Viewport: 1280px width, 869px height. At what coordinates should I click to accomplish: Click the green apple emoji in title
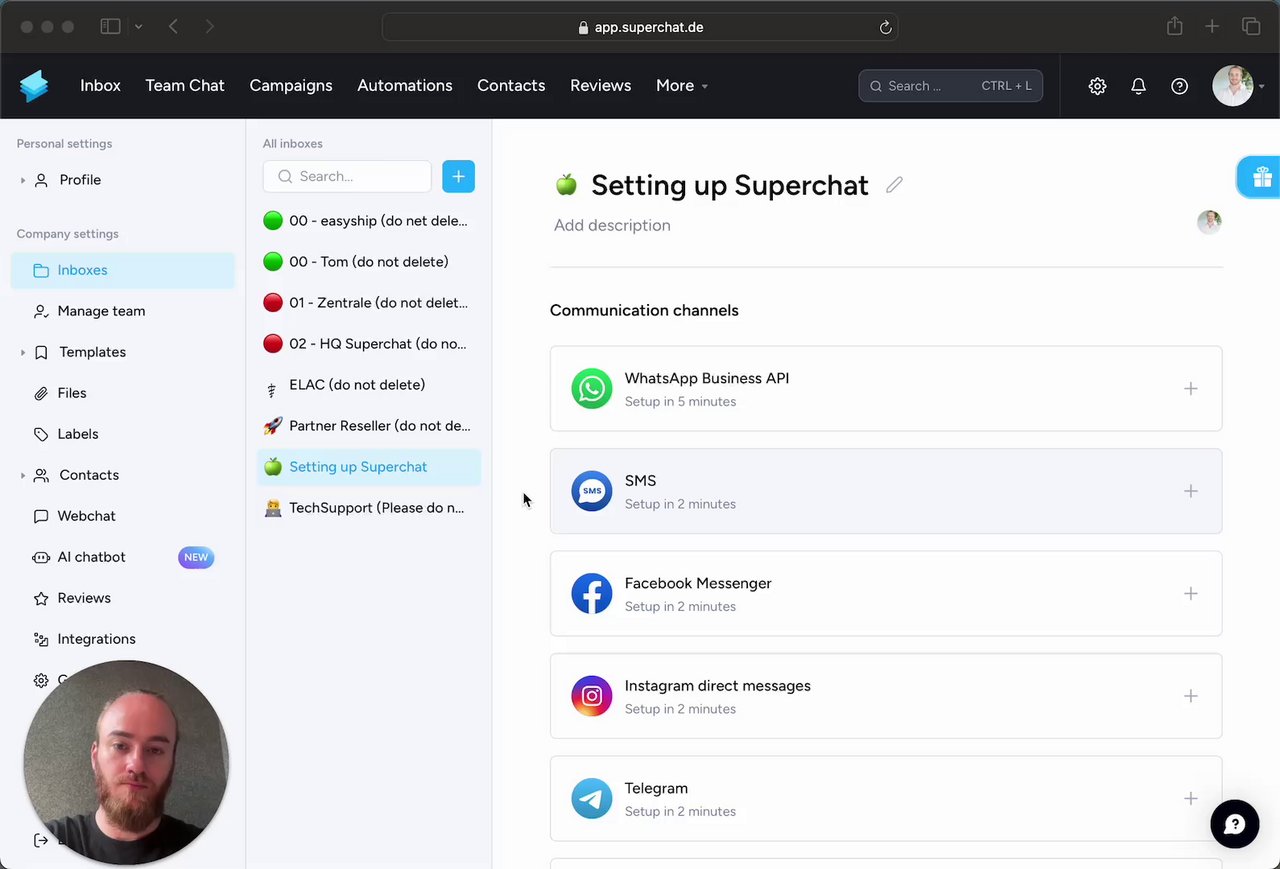click(x=566, y=185)
